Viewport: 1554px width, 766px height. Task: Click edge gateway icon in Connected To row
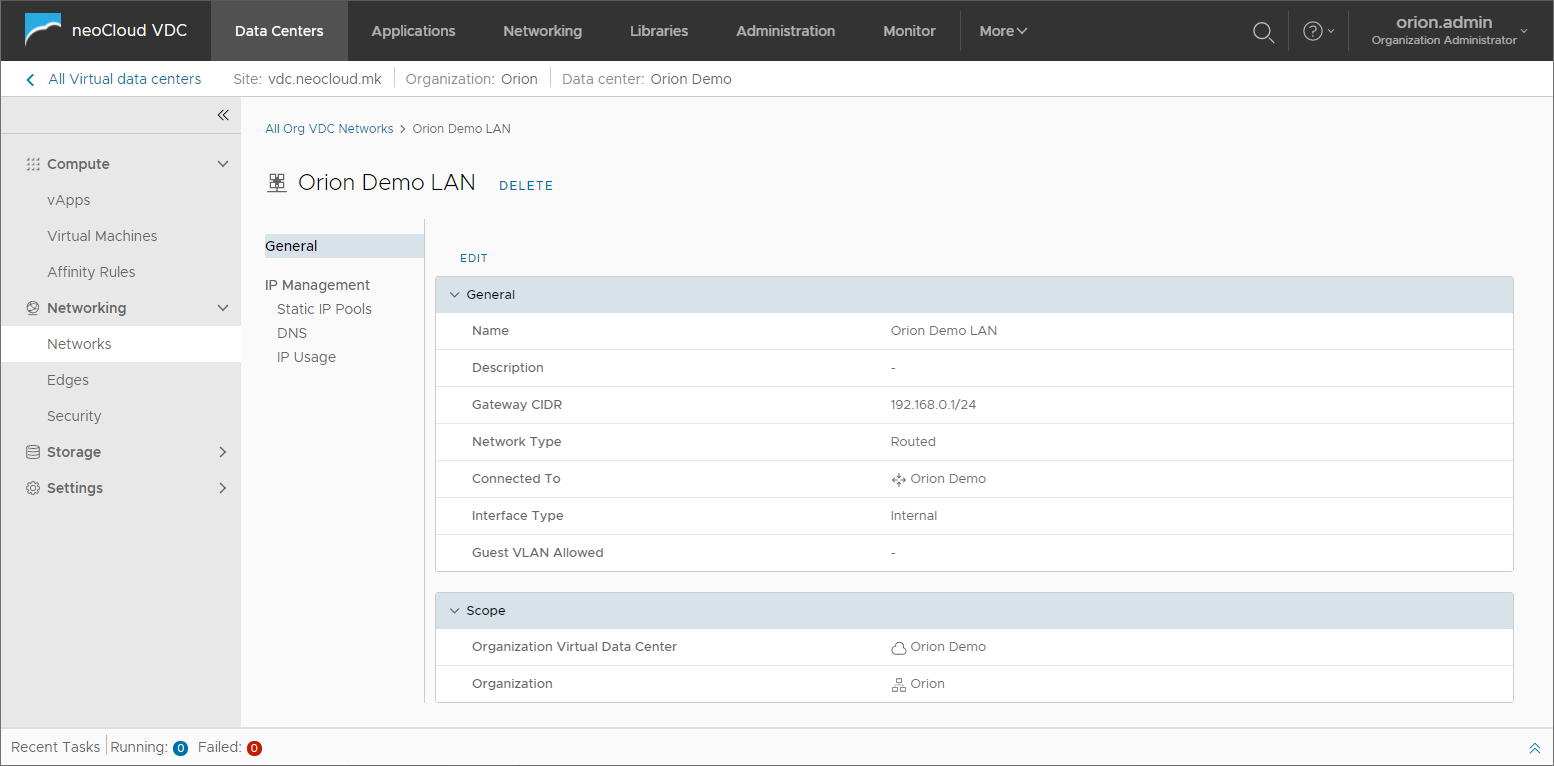coord(898,480)
